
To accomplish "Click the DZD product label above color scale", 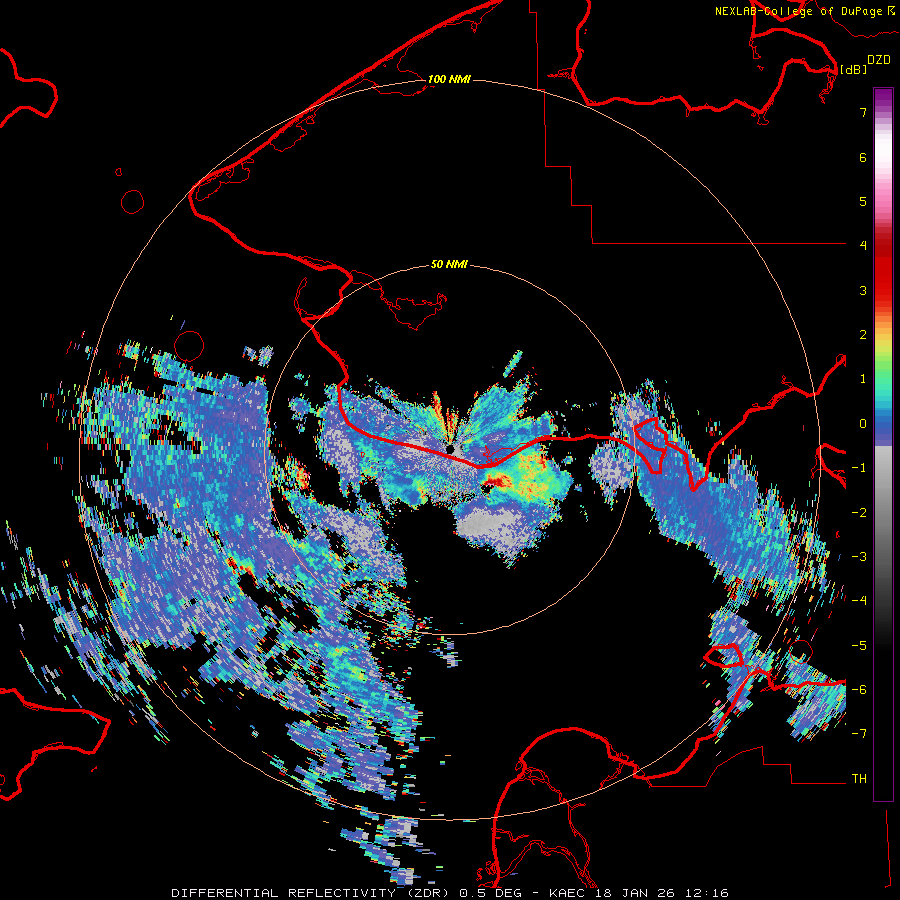I will pyautogui.click(x=879, y=60).
